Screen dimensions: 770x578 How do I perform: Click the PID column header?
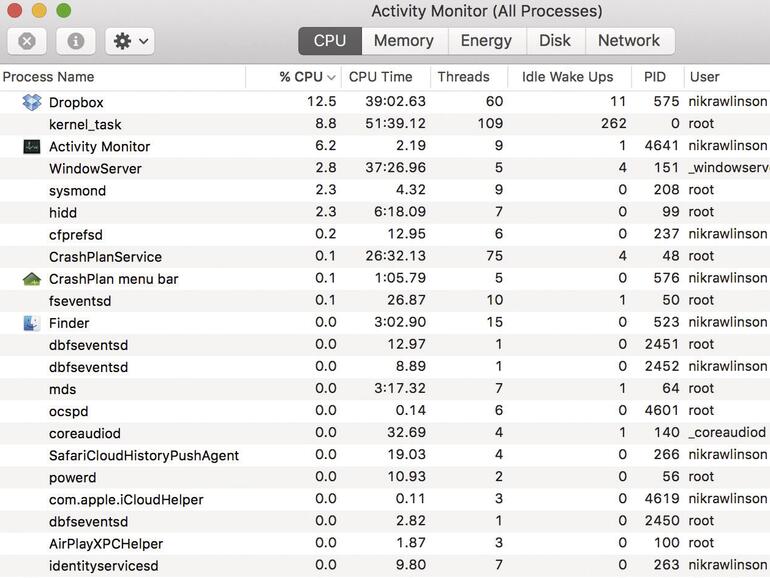[655, 77]
